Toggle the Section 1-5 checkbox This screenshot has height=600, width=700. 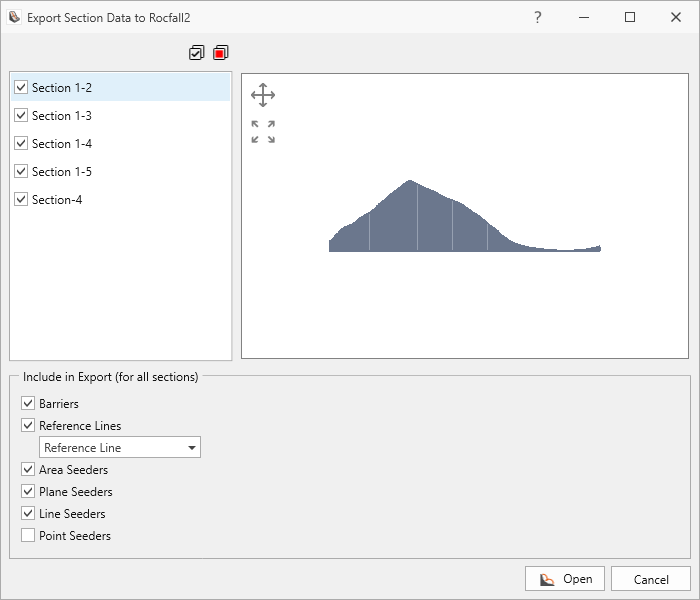21,171
